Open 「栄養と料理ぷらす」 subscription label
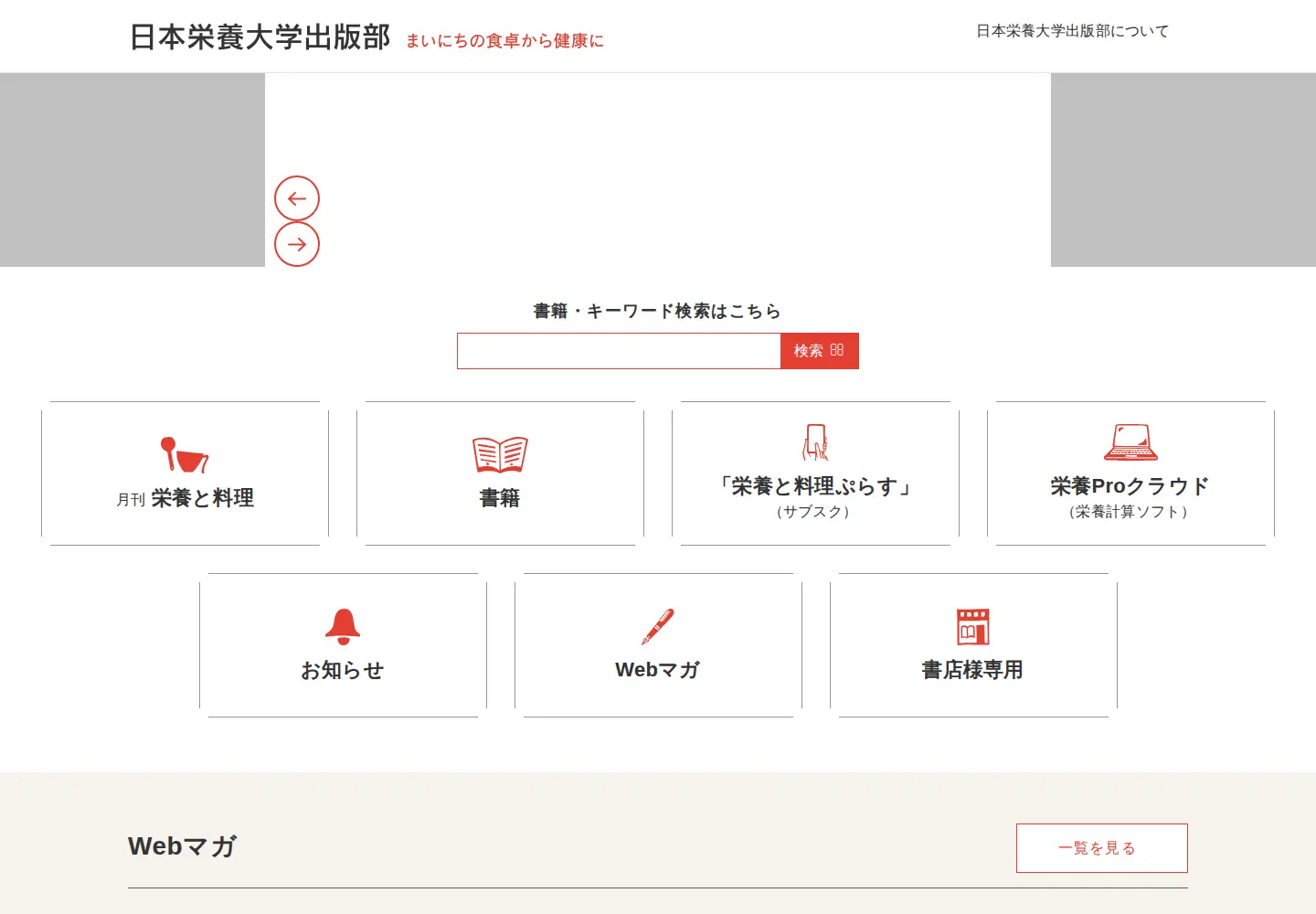 [815, 486]
